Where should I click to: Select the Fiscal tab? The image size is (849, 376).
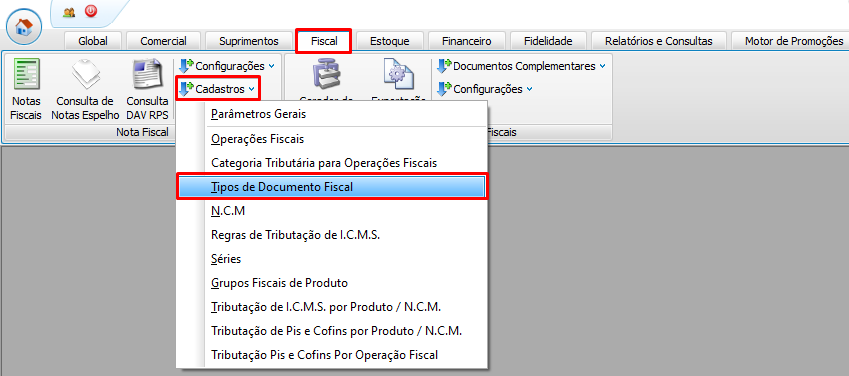tap(324, 41)
